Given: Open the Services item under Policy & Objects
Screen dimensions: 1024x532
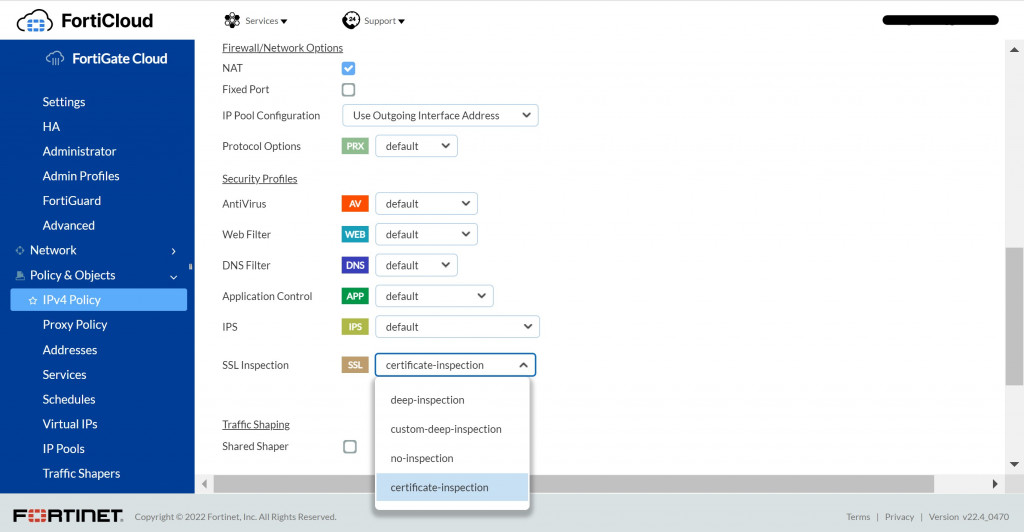Looking at the screenshot, I should click(65, 375).
